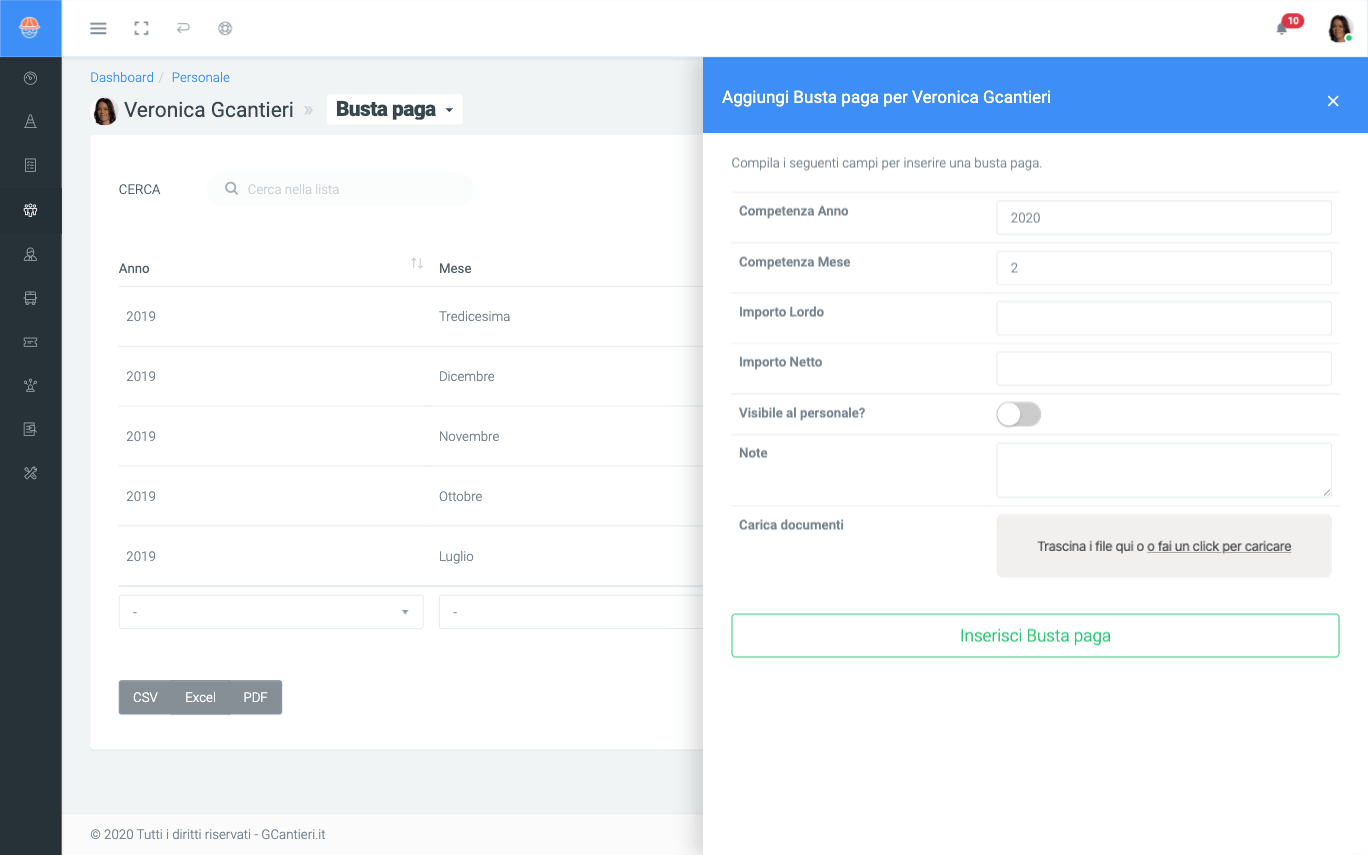Screen dimensions: 1368x855
Task: Open traffic cone sites icon in sidebar
Action: pos(30,121)
